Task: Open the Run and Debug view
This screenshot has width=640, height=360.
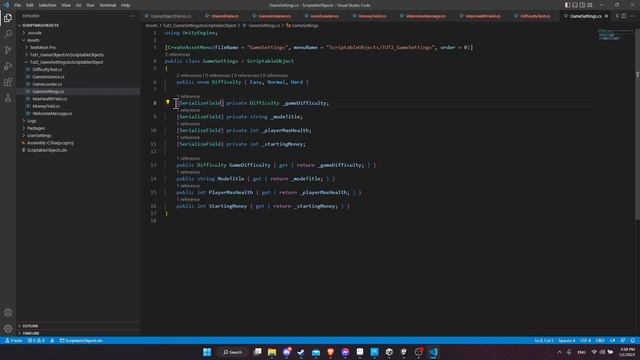Action: [x=8, y=66]
